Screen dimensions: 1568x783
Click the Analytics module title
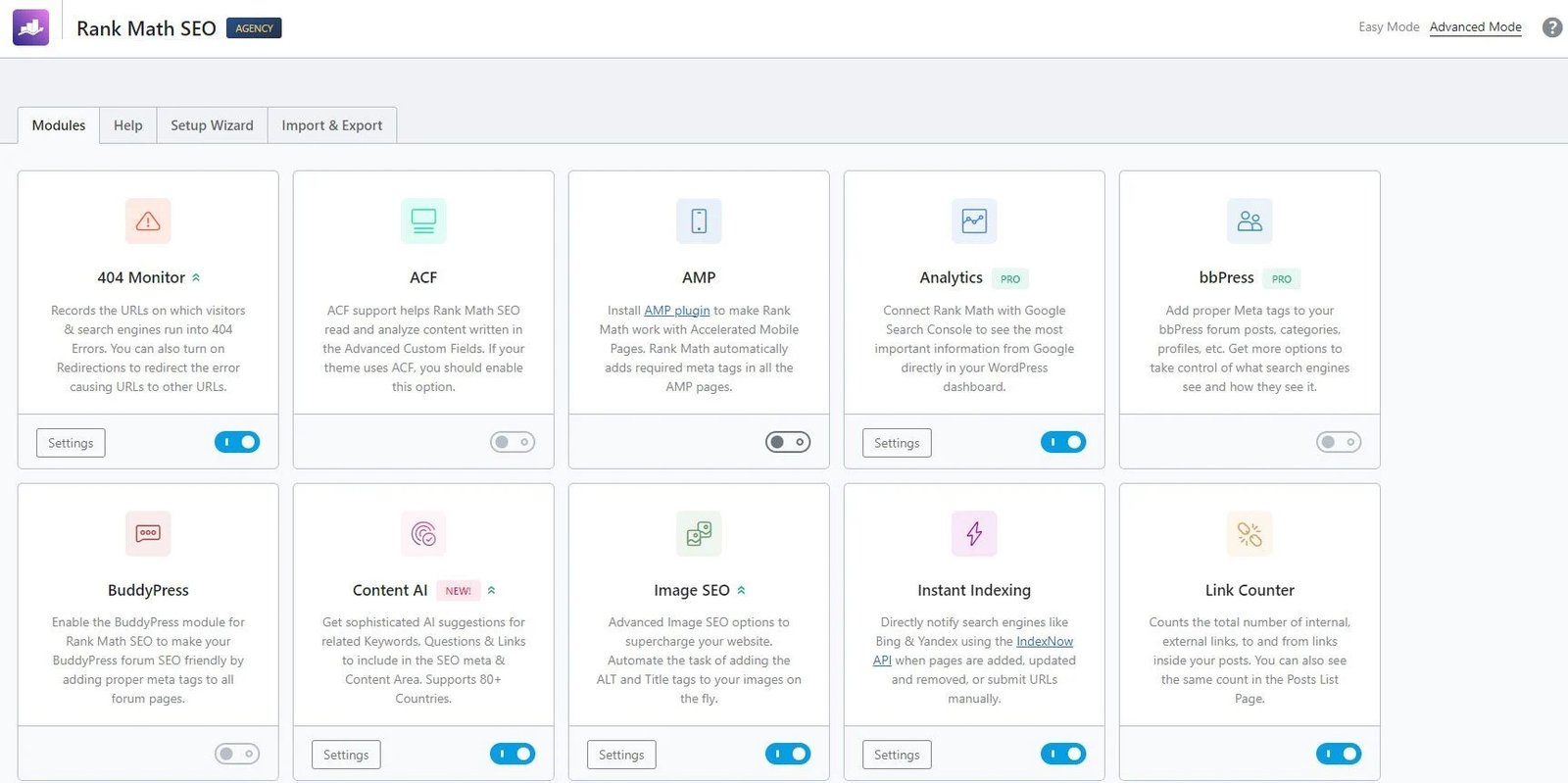[951, 278]
